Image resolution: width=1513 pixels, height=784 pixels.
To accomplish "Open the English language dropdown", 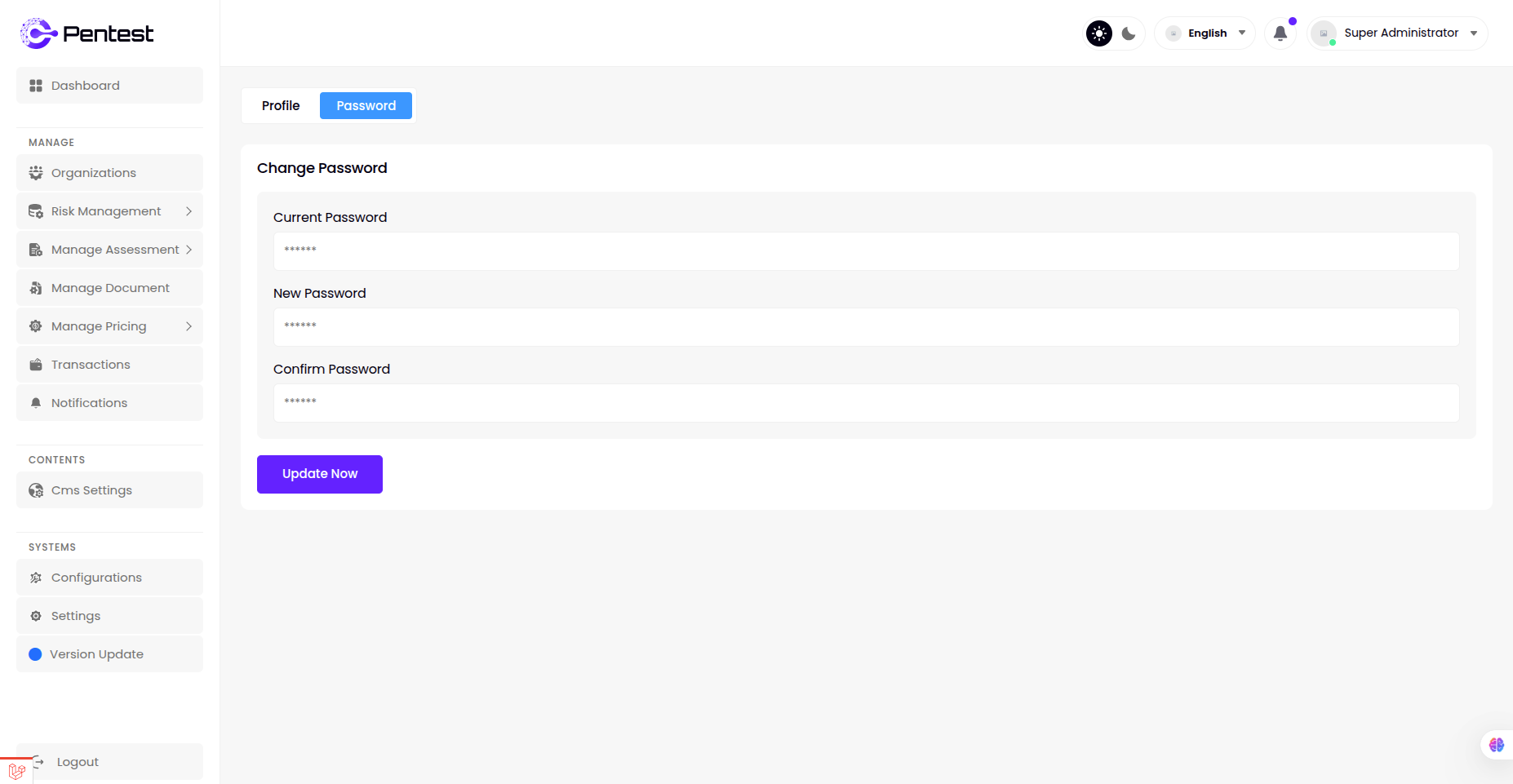I will pyautogui.click(x=1205, y=33).
